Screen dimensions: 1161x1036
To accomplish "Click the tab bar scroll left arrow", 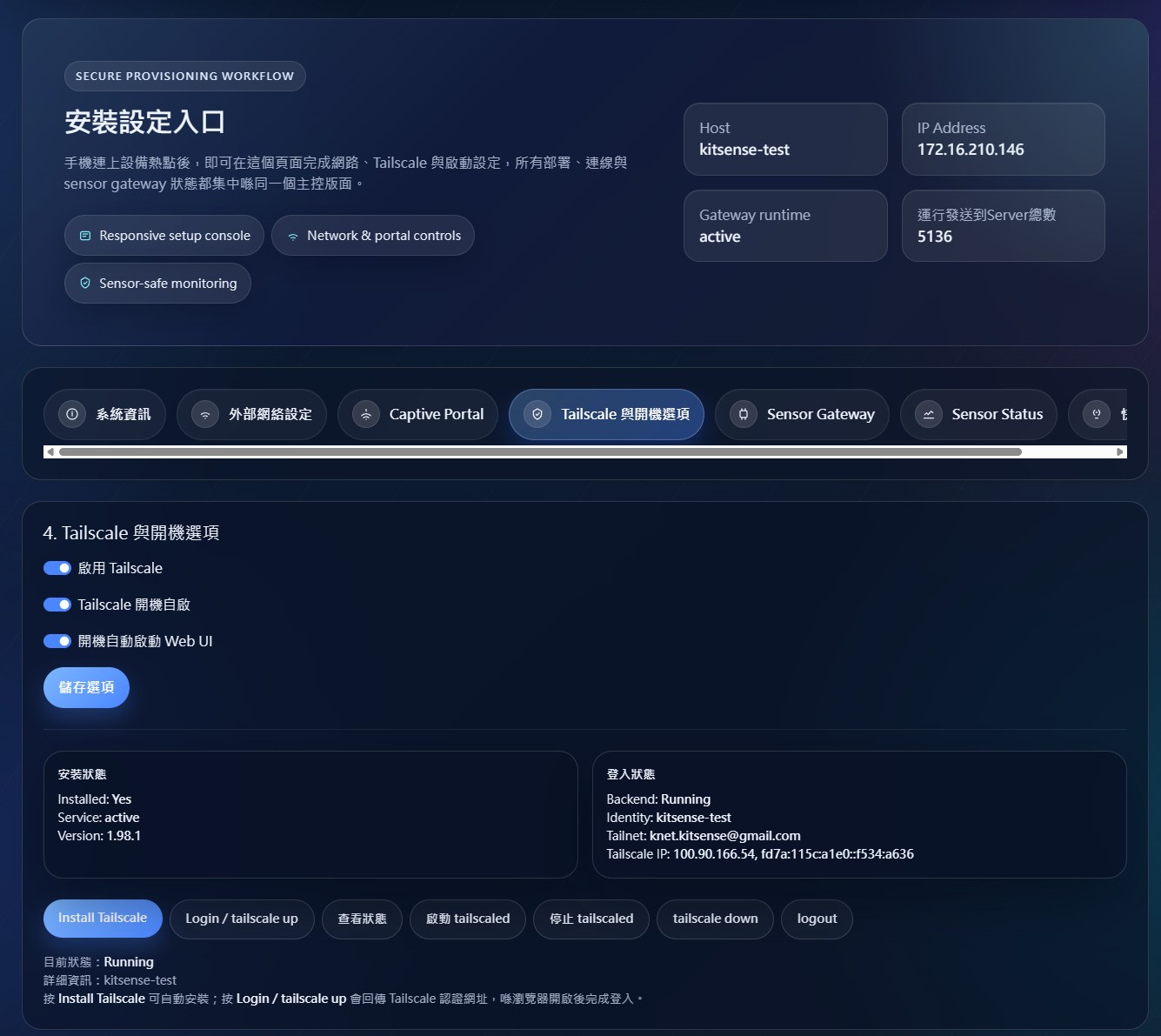I will click(50, 451).
